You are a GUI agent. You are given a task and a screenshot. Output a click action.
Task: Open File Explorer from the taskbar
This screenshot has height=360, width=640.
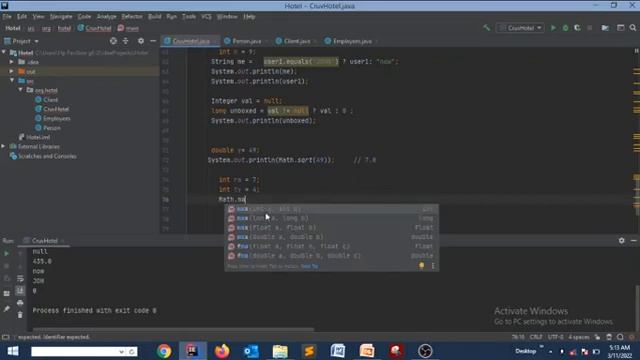[x=280, y=351]
